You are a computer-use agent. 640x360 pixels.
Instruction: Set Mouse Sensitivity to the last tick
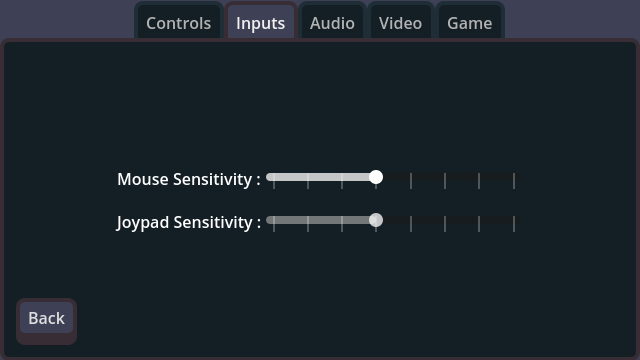(514, 181)
